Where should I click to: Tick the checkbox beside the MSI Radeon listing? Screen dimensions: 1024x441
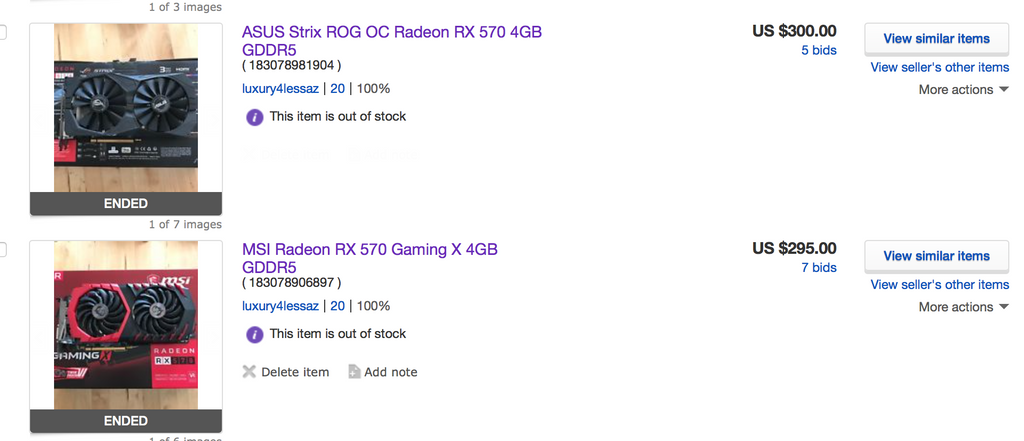coord(3,250)
